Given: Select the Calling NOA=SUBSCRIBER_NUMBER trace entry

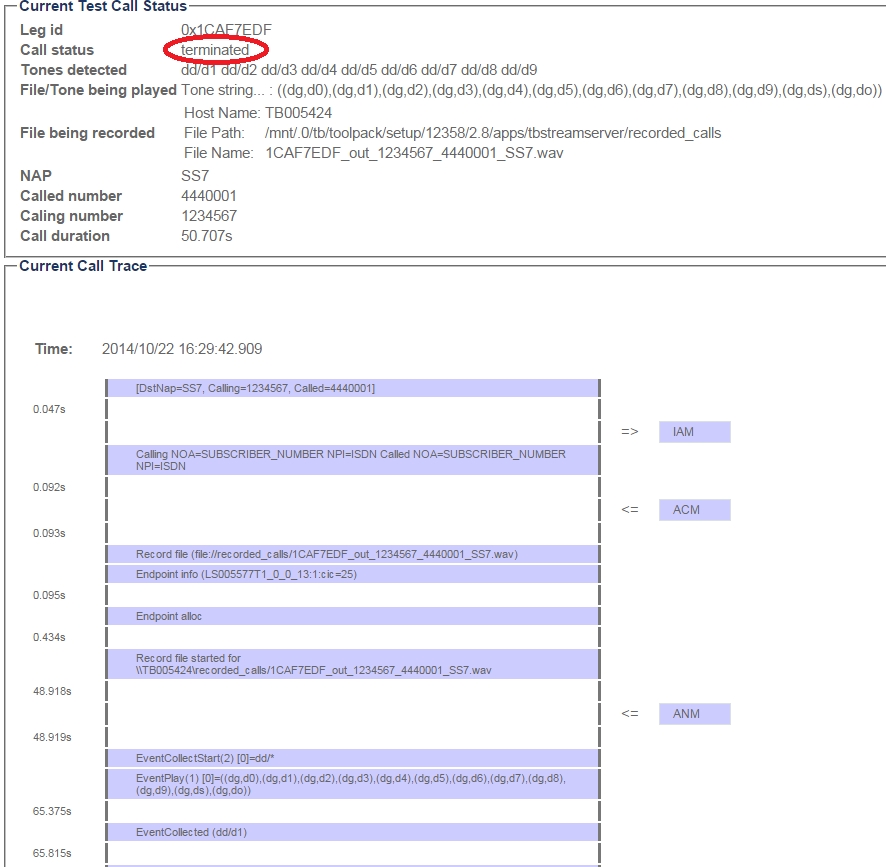Looking at the screenshot, I should click(353, 460).
